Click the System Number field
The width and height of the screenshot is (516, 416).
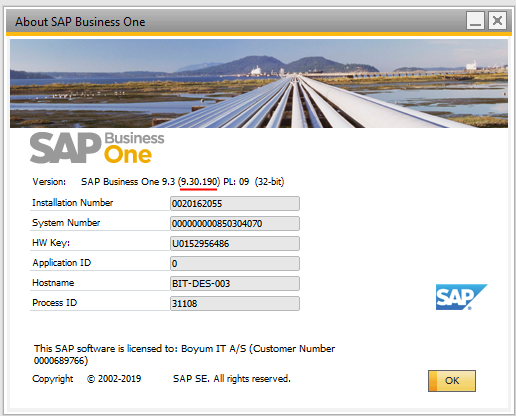(235, 223)
